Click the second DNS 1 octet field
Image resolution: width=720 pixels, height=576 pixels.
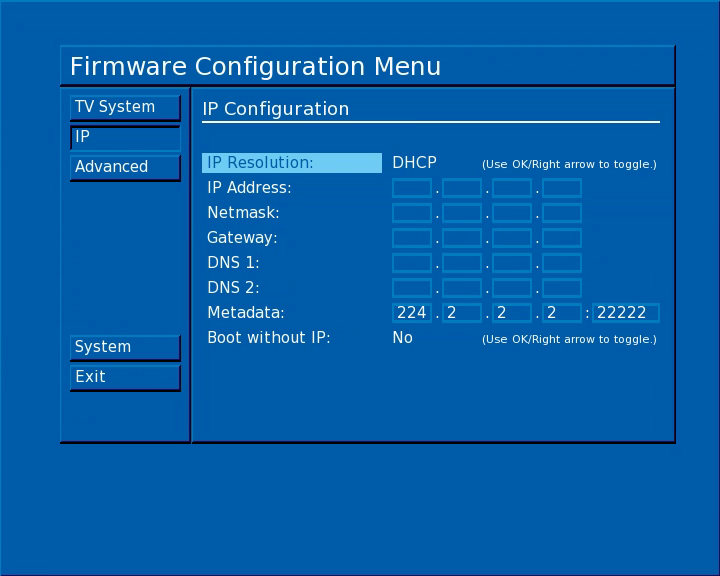(462, 263)
